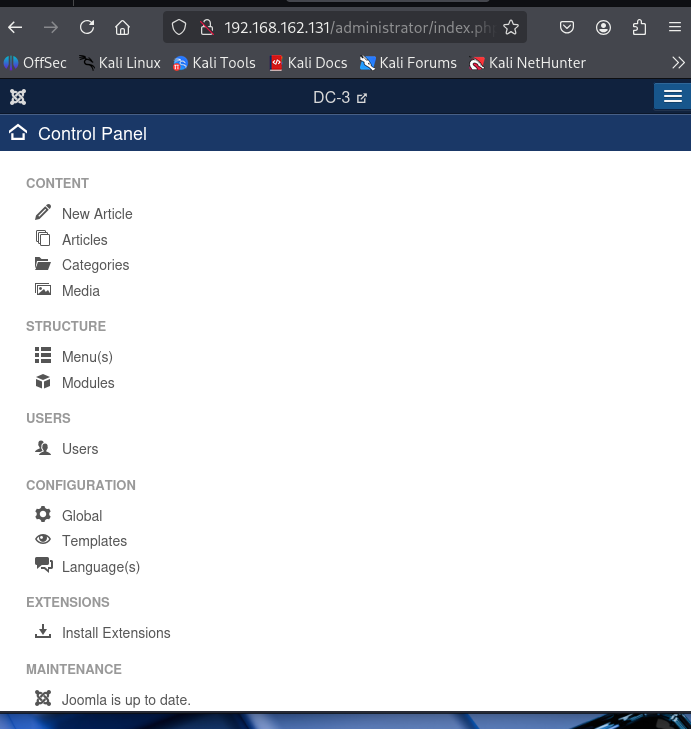Open the Categories manager

click(x=95, y=265)
